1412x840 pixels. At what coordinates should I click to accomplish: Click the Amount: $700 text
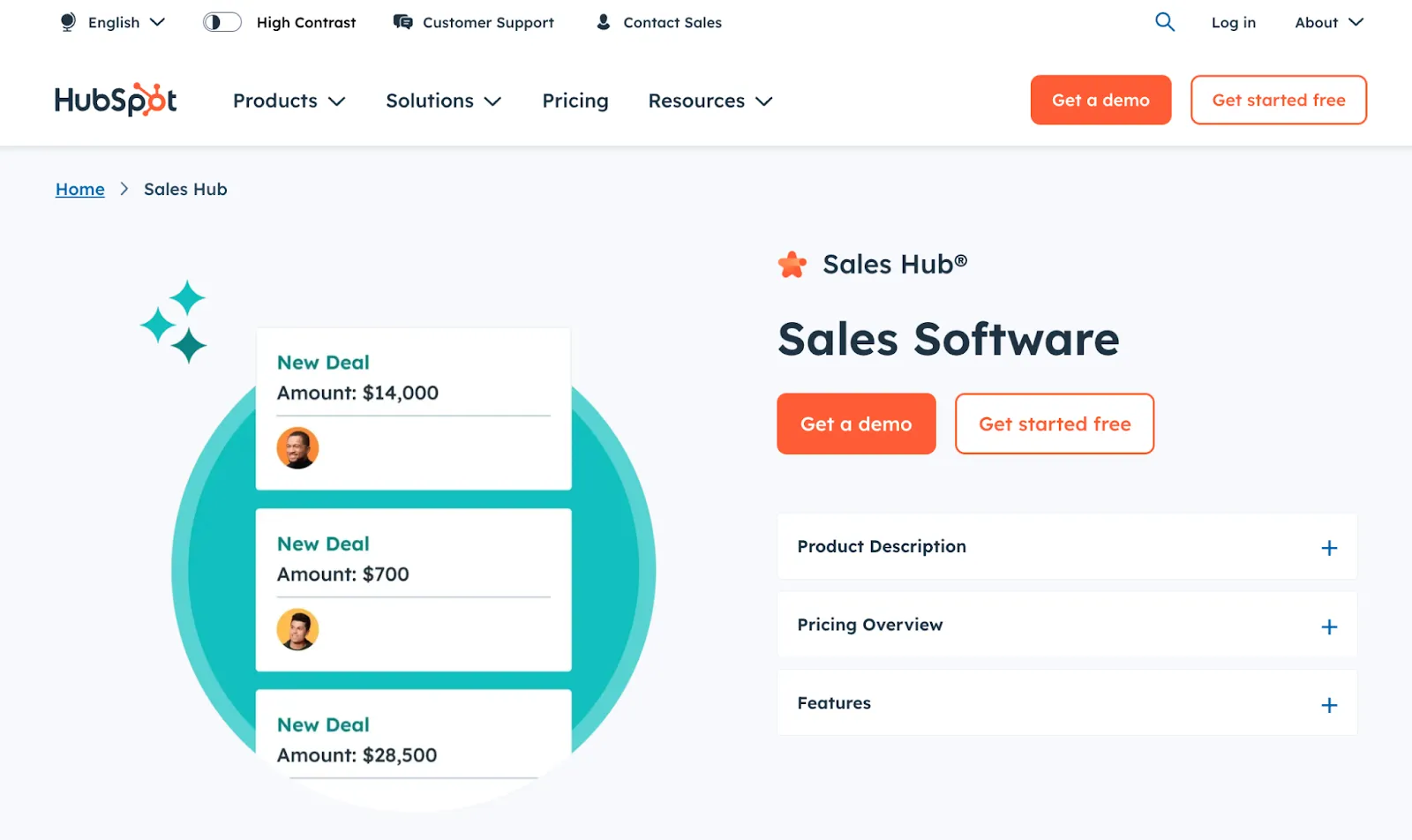[x=343, y=574]
